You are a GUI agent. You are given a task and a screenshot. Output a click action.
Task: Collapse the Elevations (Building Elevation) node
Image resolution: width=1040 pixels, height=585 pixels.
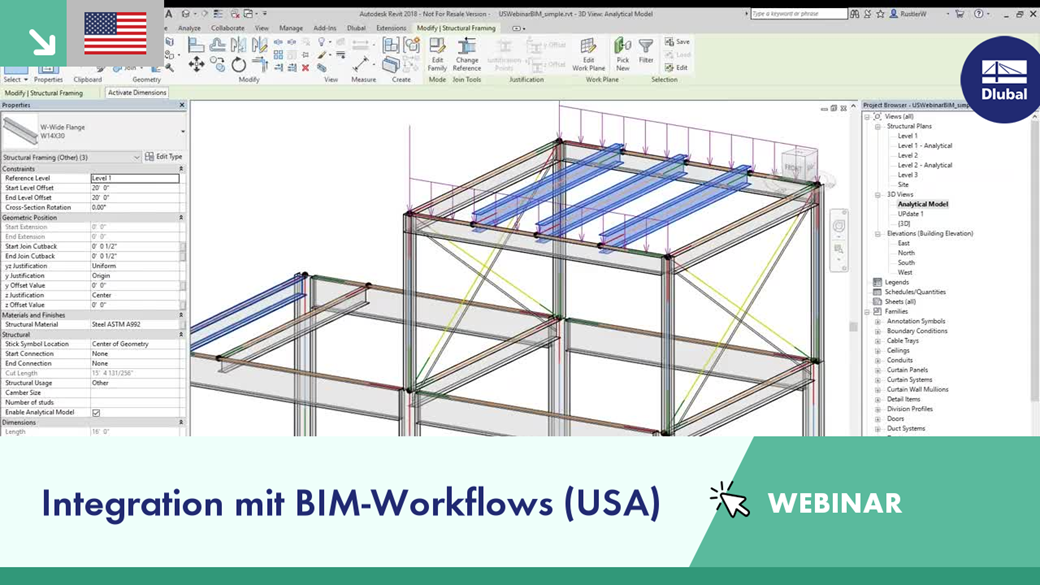[878, 233]
